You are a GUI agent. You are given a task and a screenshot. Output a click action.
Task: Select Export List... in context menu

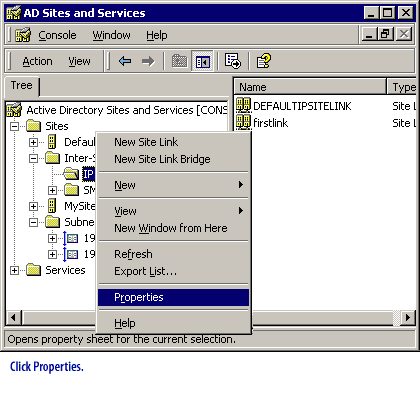pos(173,271)
